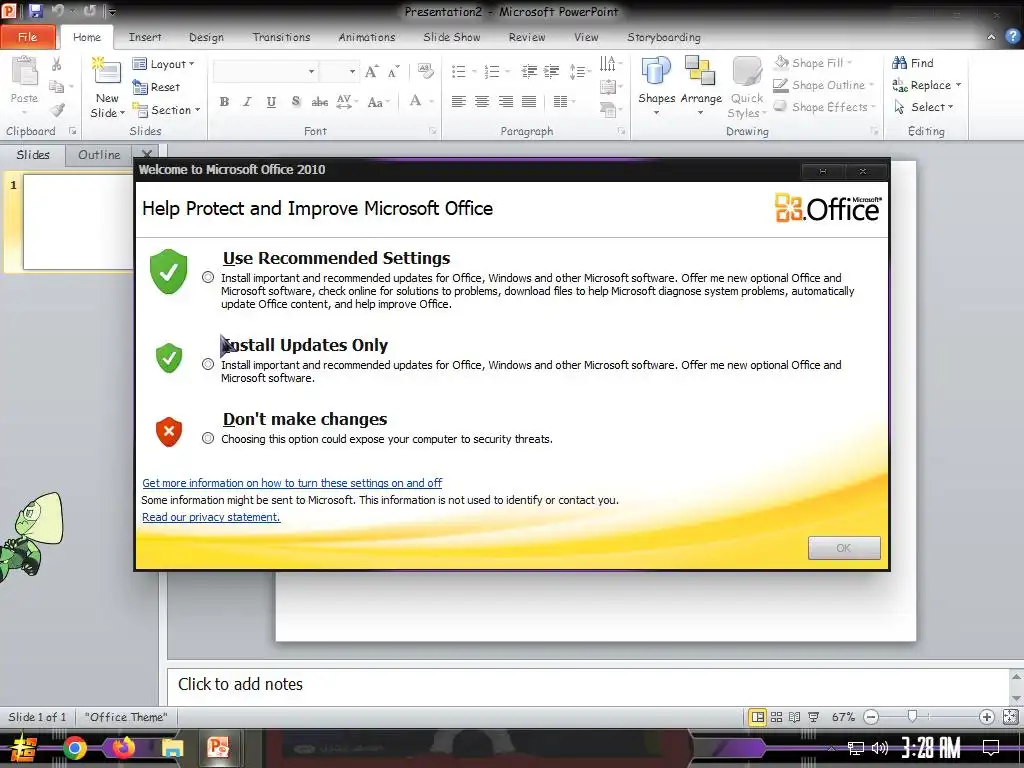Click the Reset slide button
Screen dimensions: 1024x768
[x=157, y=87]
